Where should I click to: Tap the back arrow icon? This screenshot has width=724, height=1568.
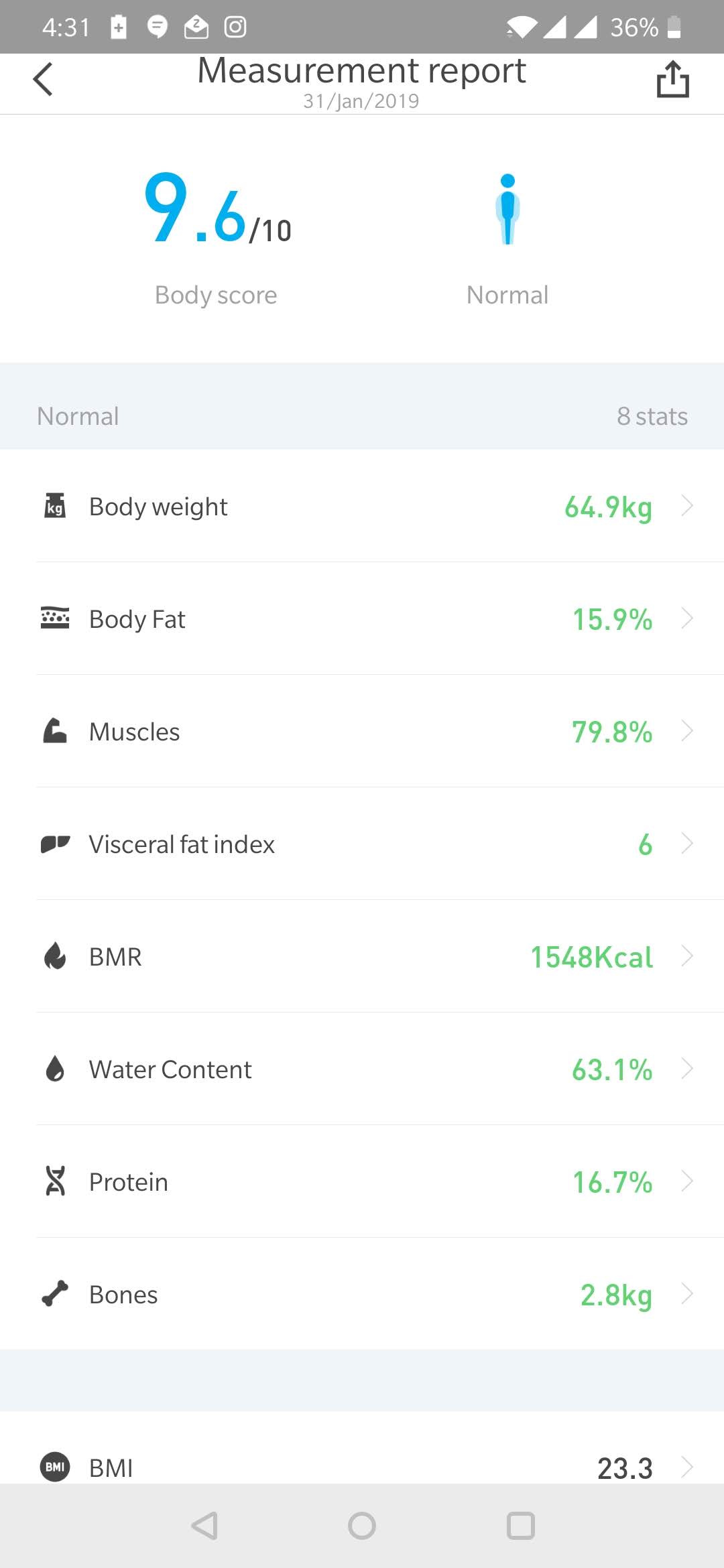click(x=43, y=80)
